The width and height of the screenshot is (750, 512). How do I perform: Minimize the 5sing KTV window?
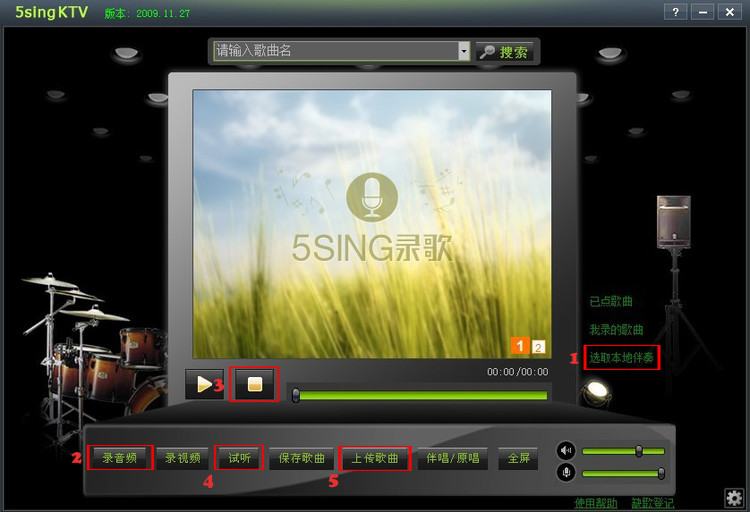click(703, 12)
